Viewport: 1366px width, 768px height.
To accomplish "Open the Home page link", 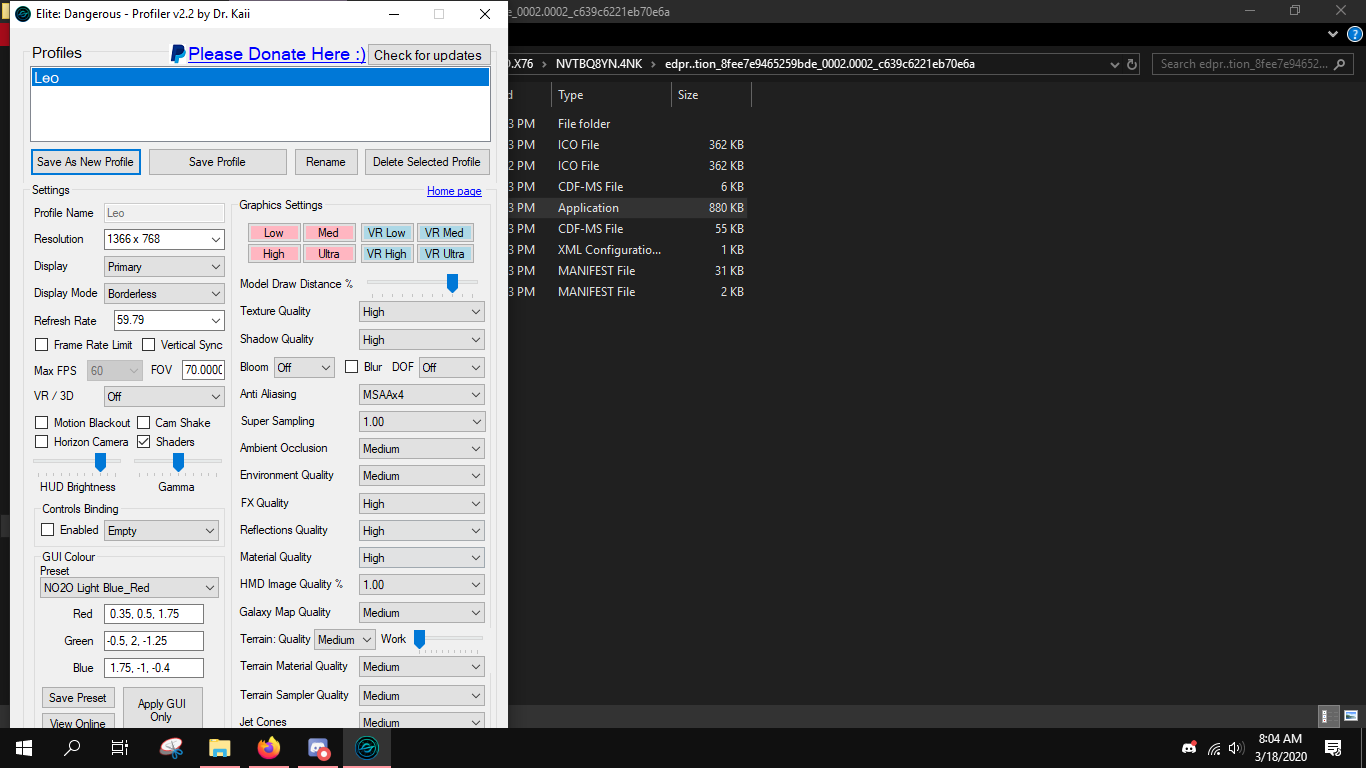I will pos(454,191).
